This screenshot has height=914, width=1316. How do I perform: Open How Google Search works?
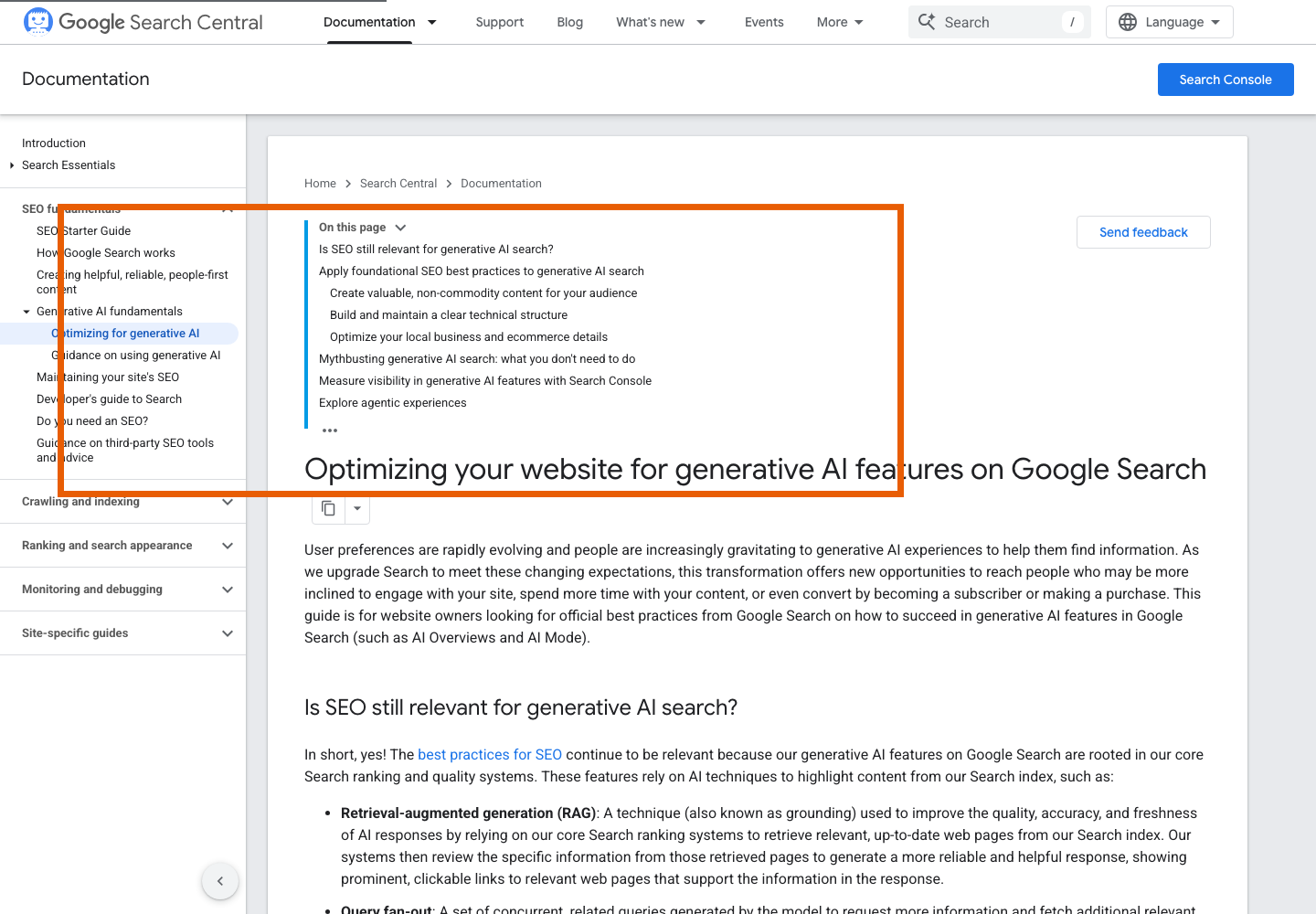(106, 253)
